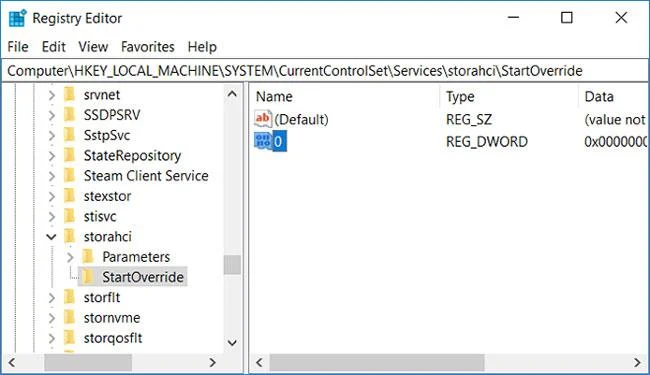The image size is (650, 375).
Task: Expand the storqosflt key
Action: point(51,338)
